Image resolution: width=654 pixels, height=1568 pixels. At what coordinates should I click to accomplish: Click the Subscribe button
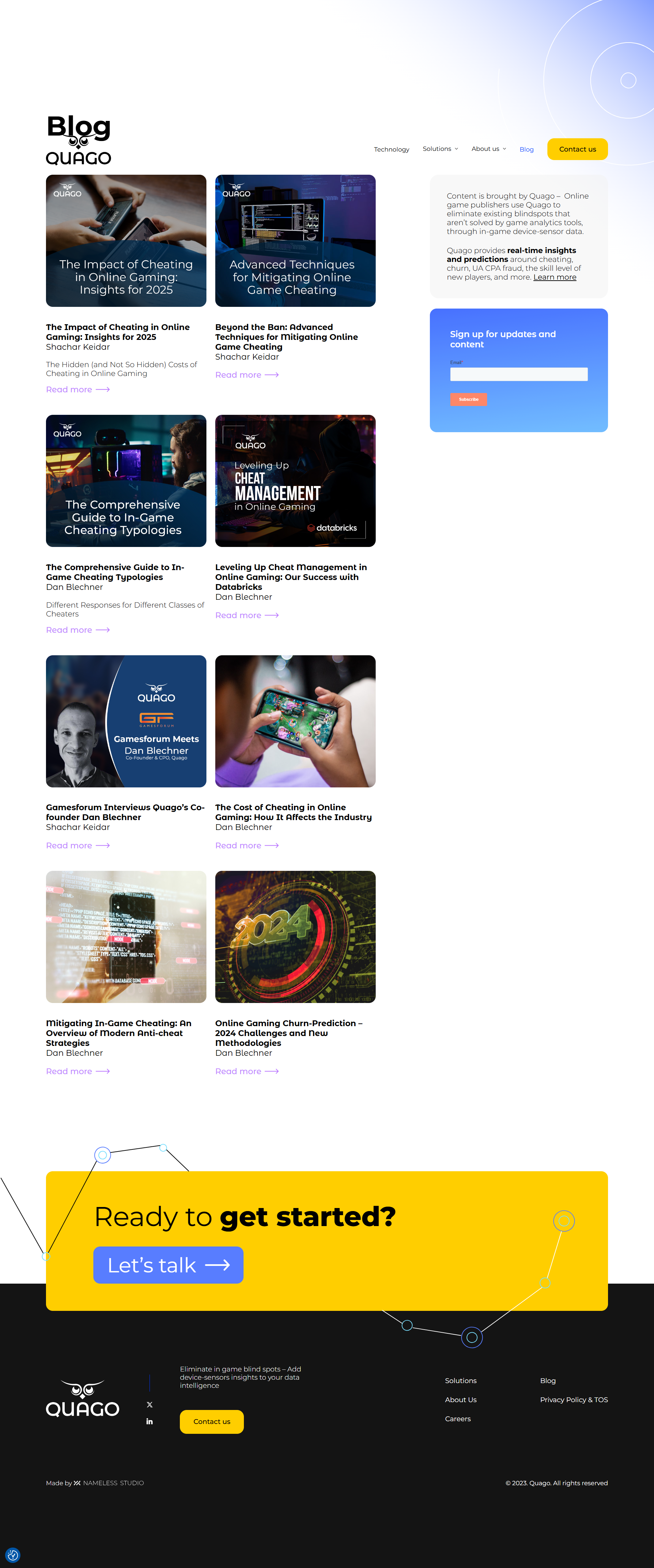coord(468,399)
